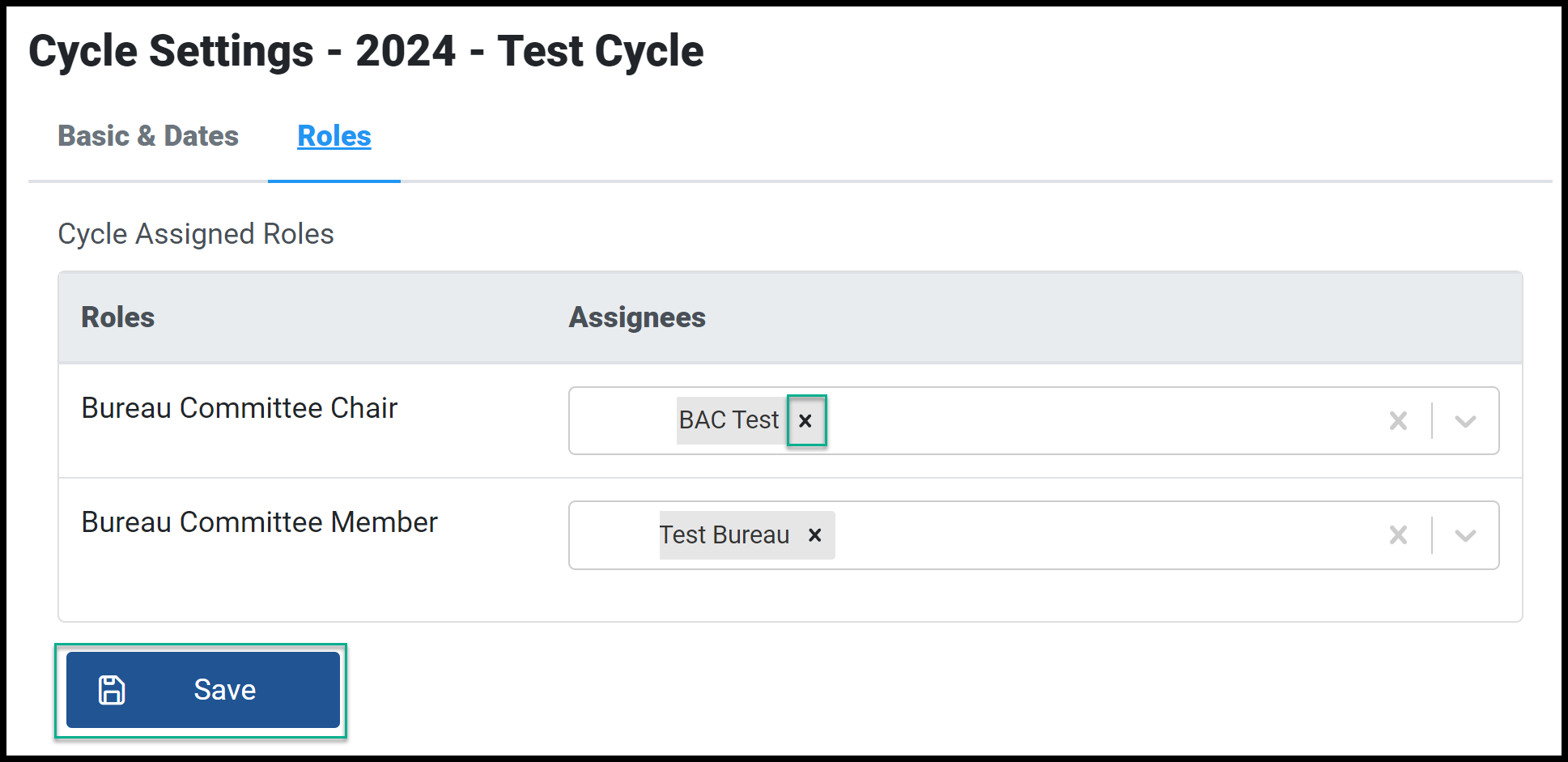Remove the Test Bureau assignee chip

(x=815, y=535)
